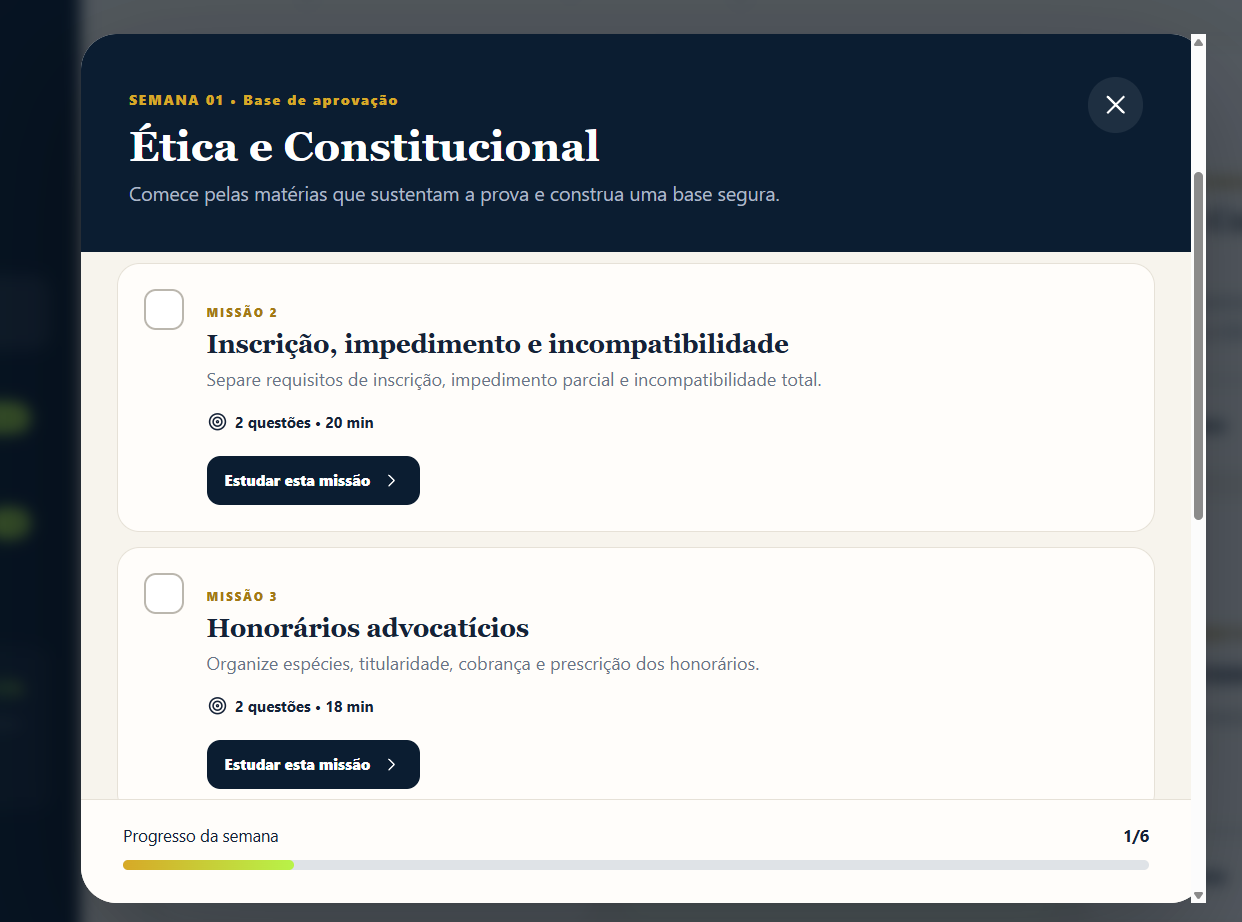Click the scrollbar up arrow

click(1199, 41)
